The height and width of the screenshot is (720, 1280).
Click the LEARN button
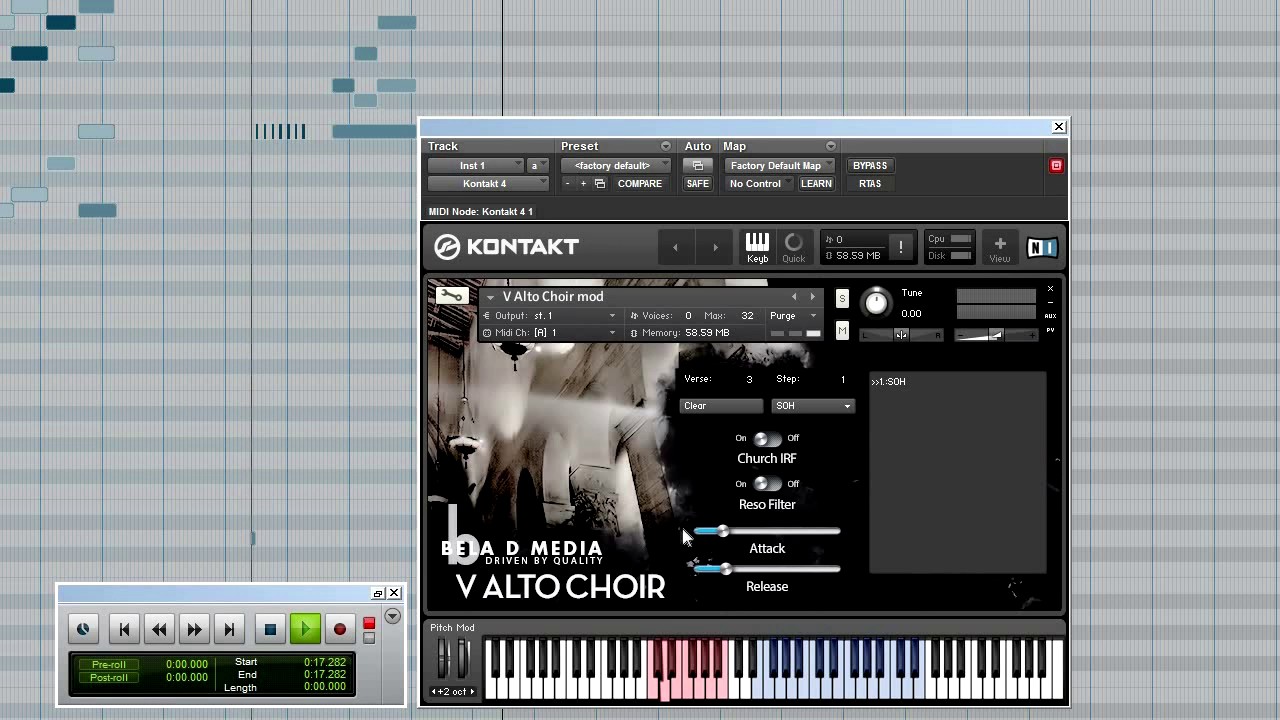(x=816, y=184)
